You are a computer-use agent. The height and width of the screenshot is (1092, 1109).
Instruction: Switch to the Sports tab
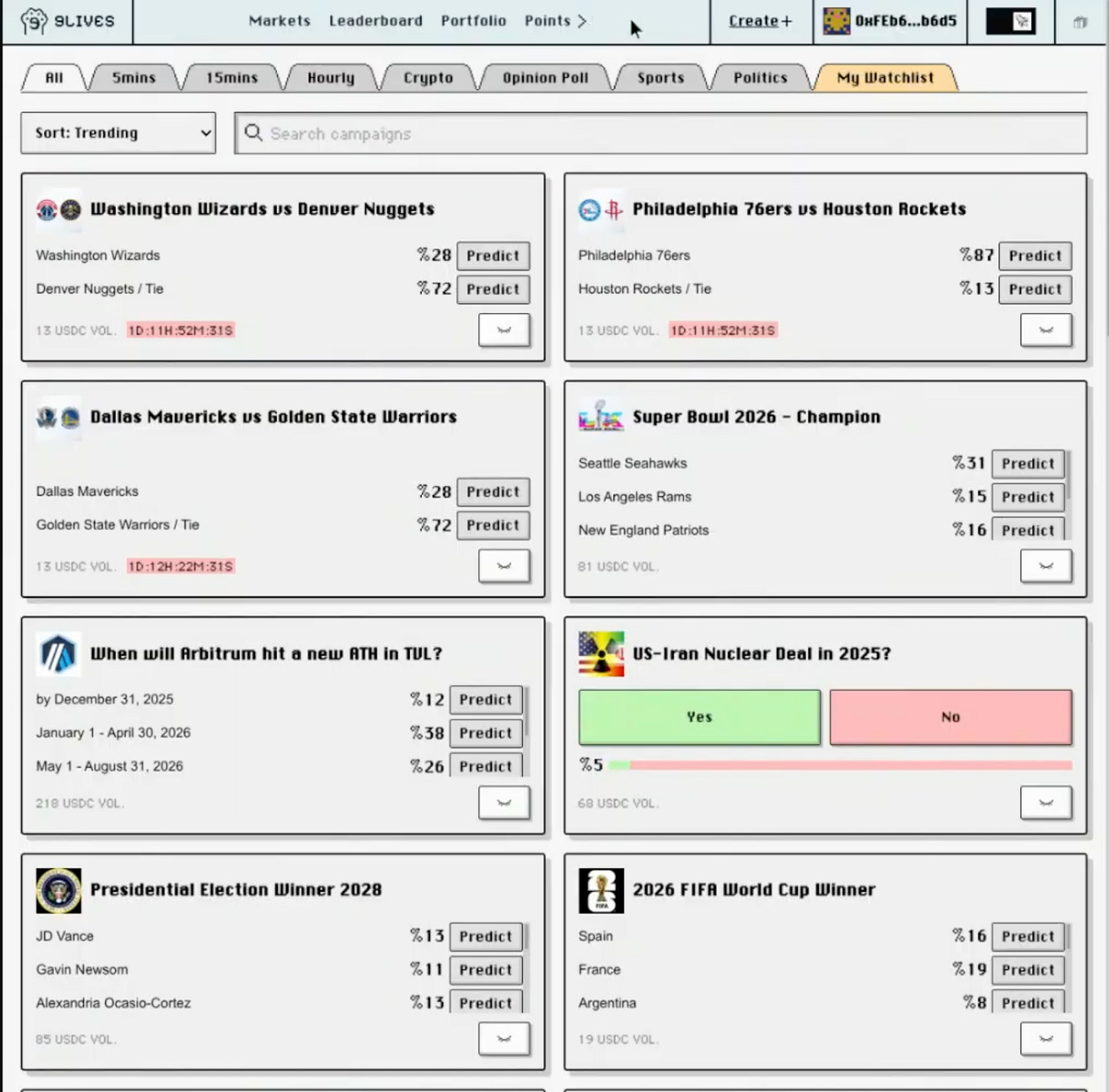pyautogui.click(x=660, y=78)
